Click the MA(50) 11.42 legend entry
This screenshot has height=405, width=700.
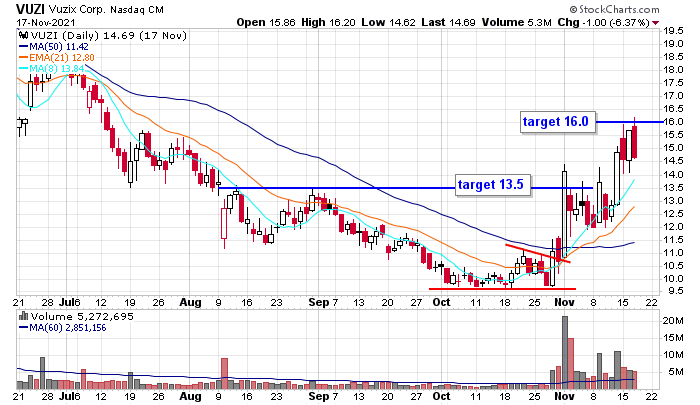click(54, 47)
